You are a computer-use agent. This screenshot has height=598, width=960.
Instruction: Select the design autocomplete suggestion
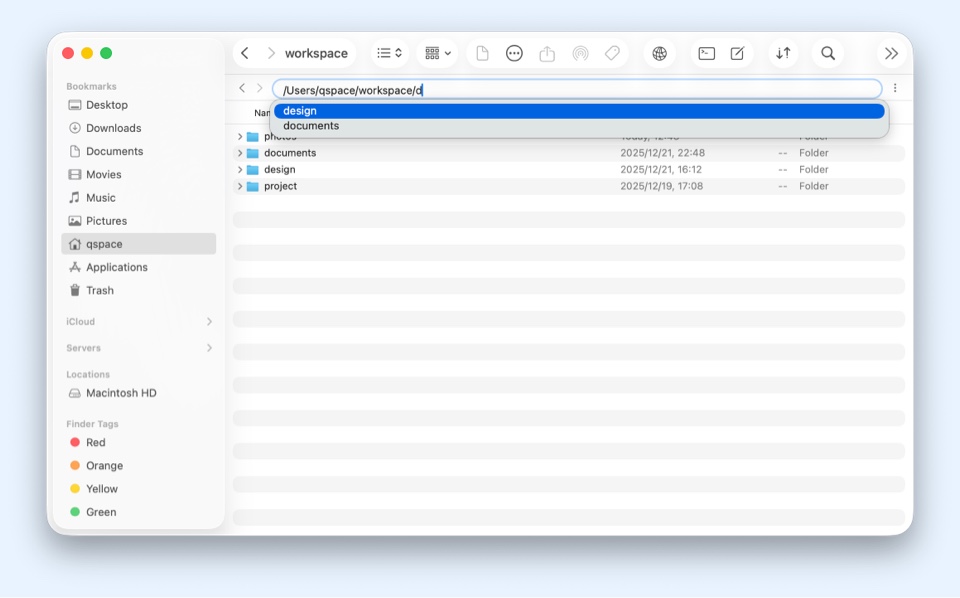coord(578,111)
